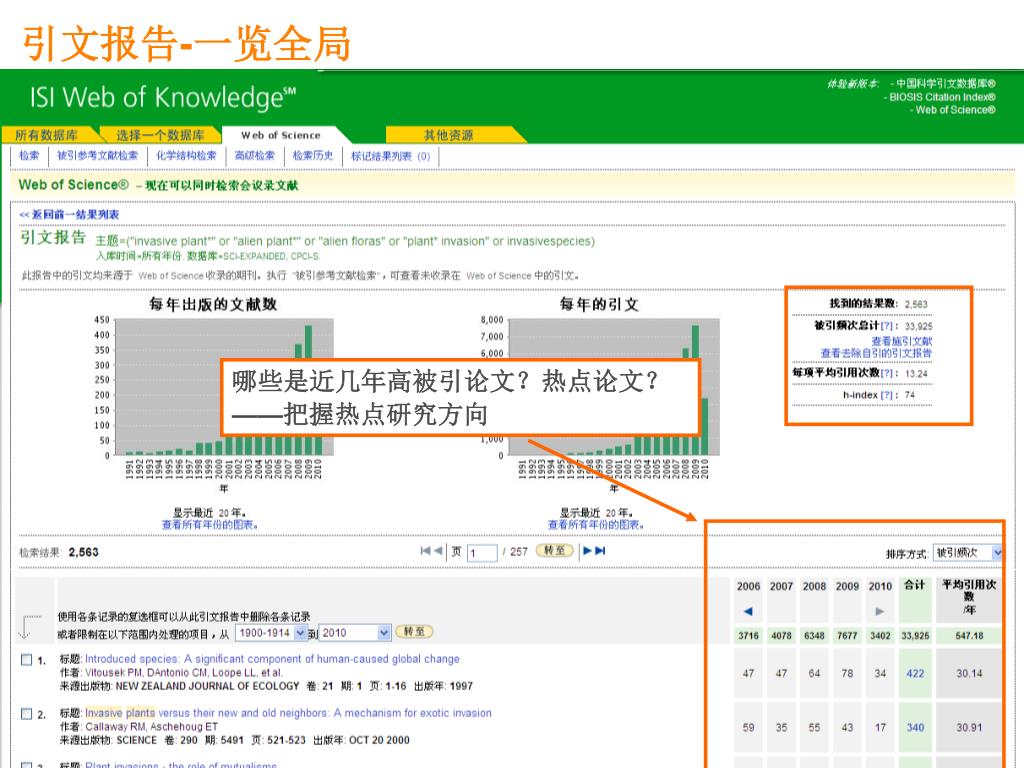The image size is (1024, 768).
Task: Open BIOSIS Citation Index link in header
Action: point(942,97)
